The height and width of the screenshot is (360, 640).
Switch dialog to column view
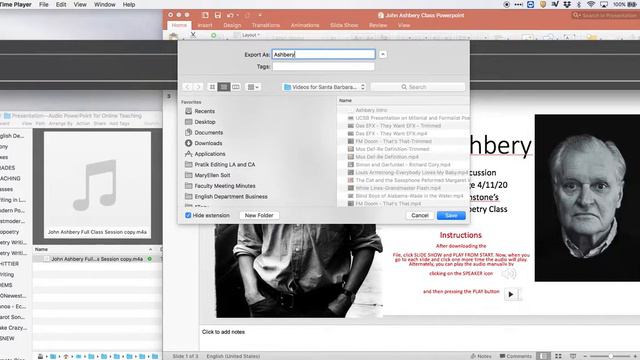click(236, 87)
